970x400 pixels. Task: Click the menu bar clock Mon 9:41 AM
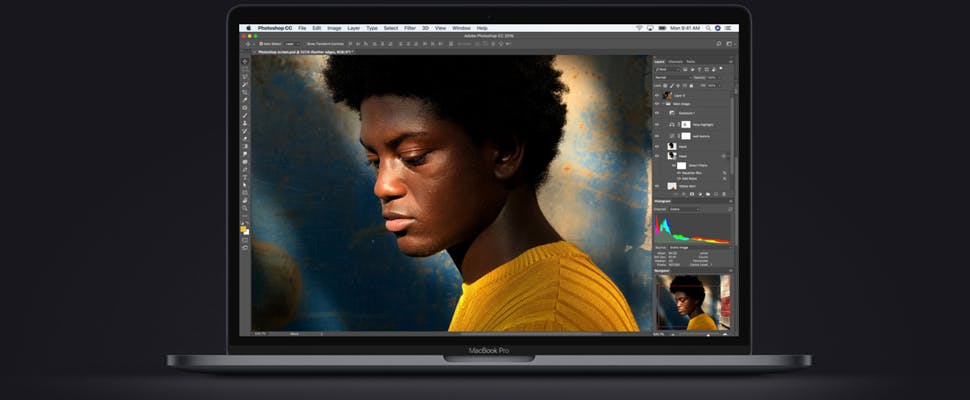(685, 28)
